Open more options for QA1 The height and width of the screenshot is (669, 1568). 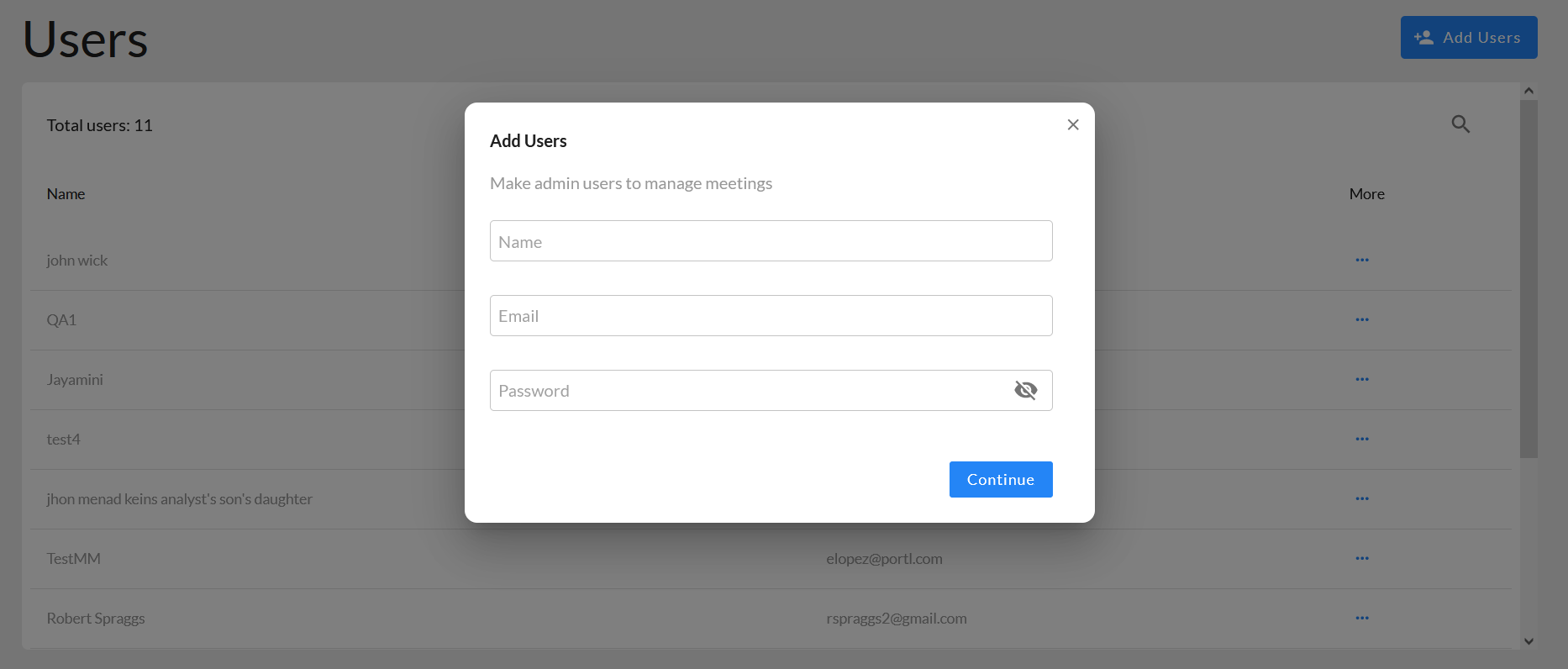1362,320
